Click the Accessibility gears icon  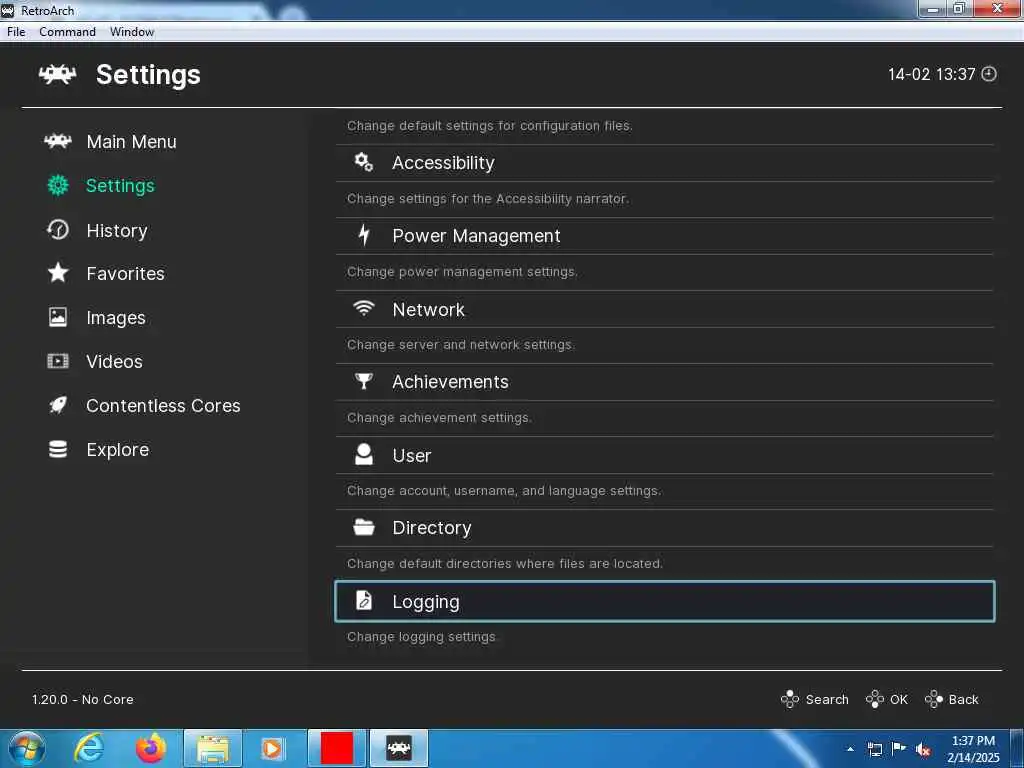click(x=364, y=162)
